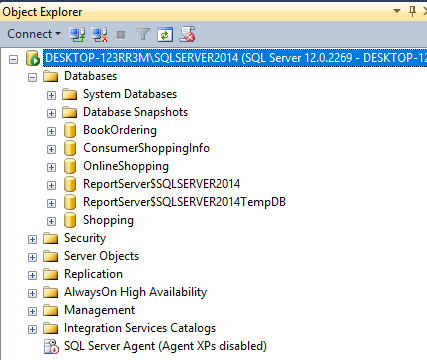This screenshot has height=360, width=427.
Task: Expand the AlwaysOn High Availability folder
Action: [x=32, y=294]
